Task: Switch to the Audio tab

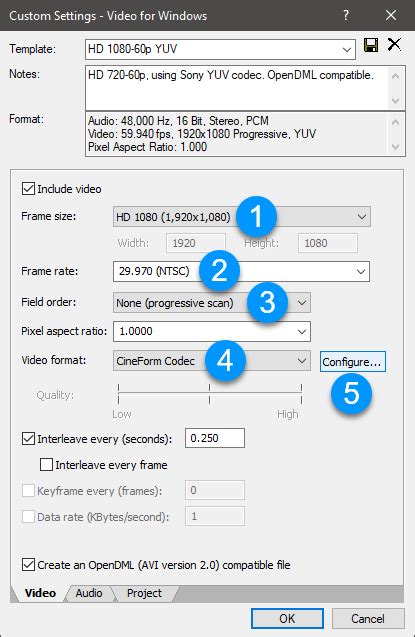Action: 89,593
